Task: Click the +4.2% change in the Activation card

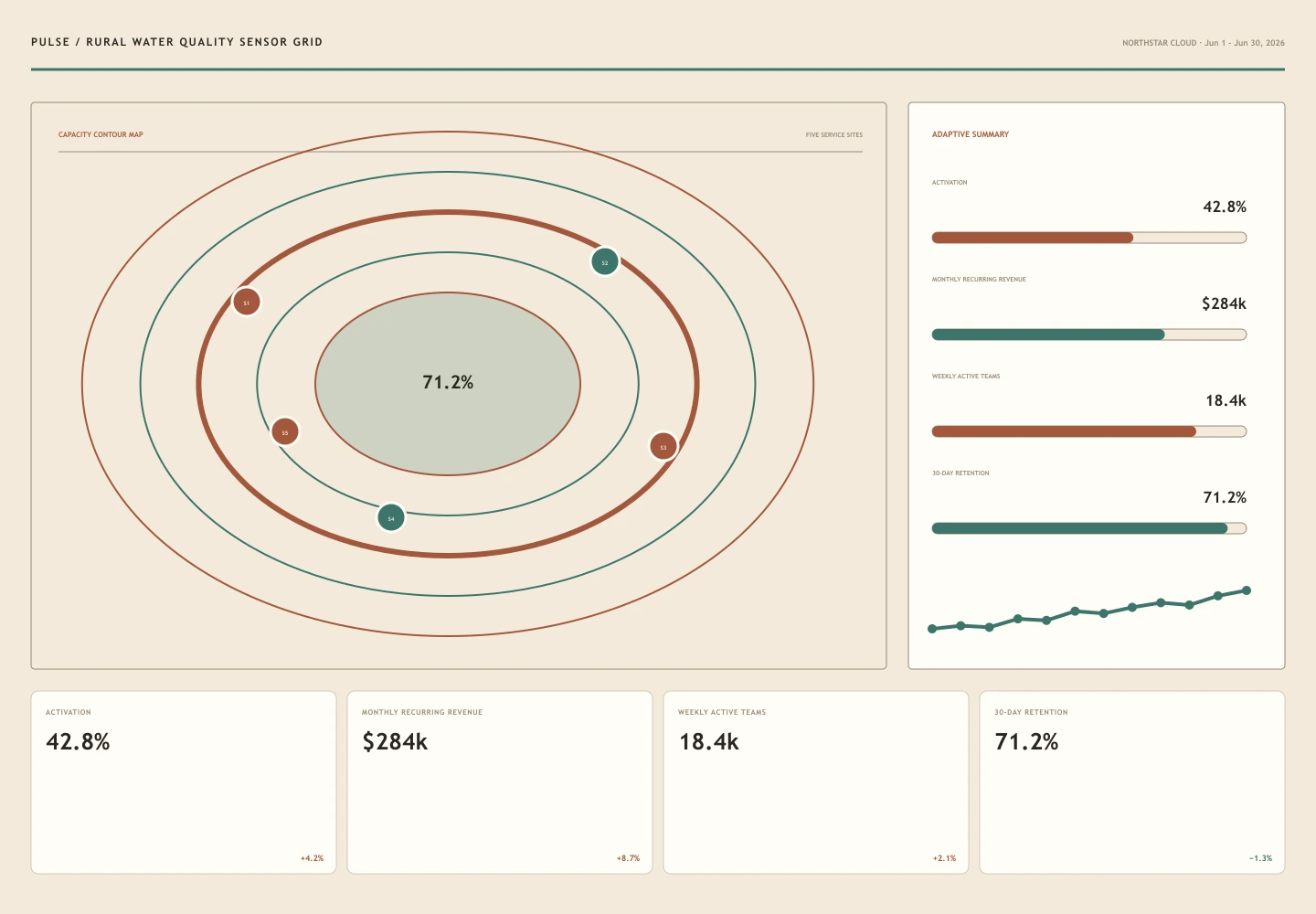Action: pyautogui.click(x=312, y=858)
